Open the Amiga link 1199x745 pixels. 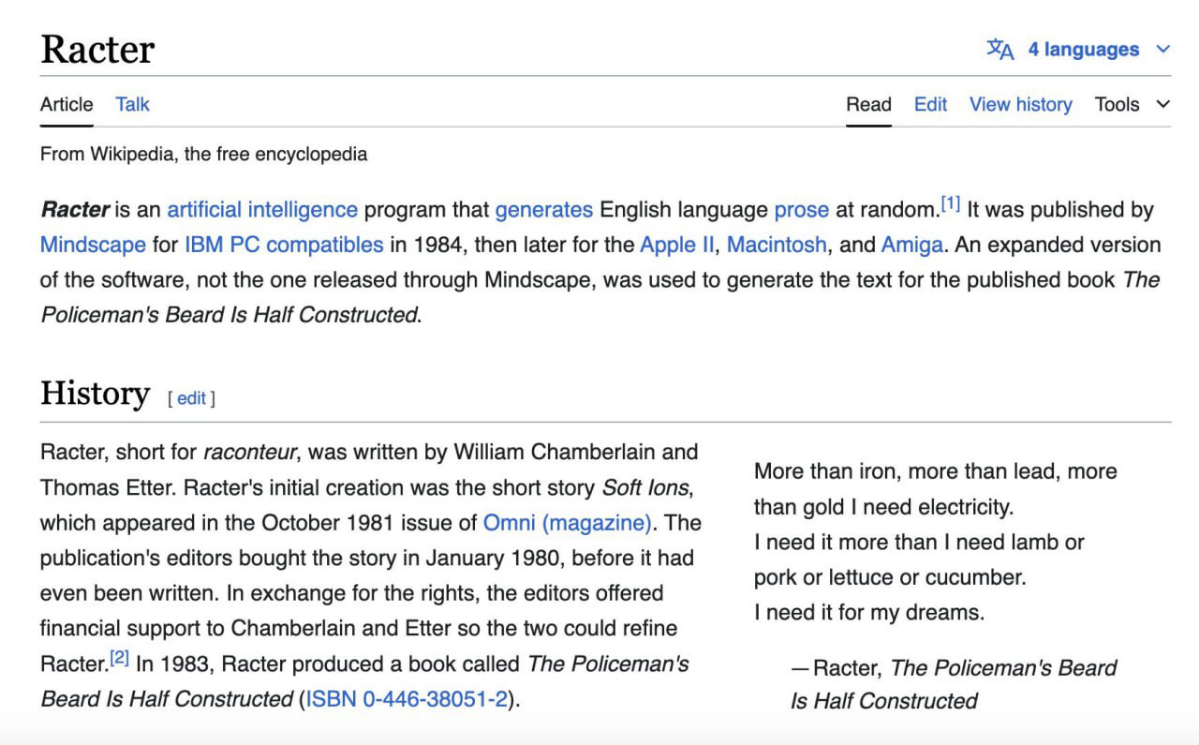pos(911,245)
